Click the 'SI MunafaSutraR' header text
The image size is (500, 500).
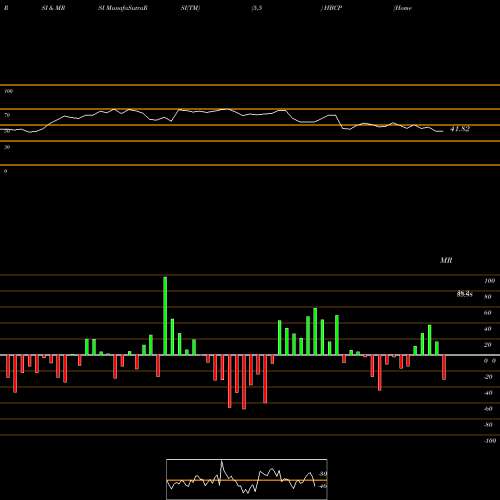pos(123,8)
